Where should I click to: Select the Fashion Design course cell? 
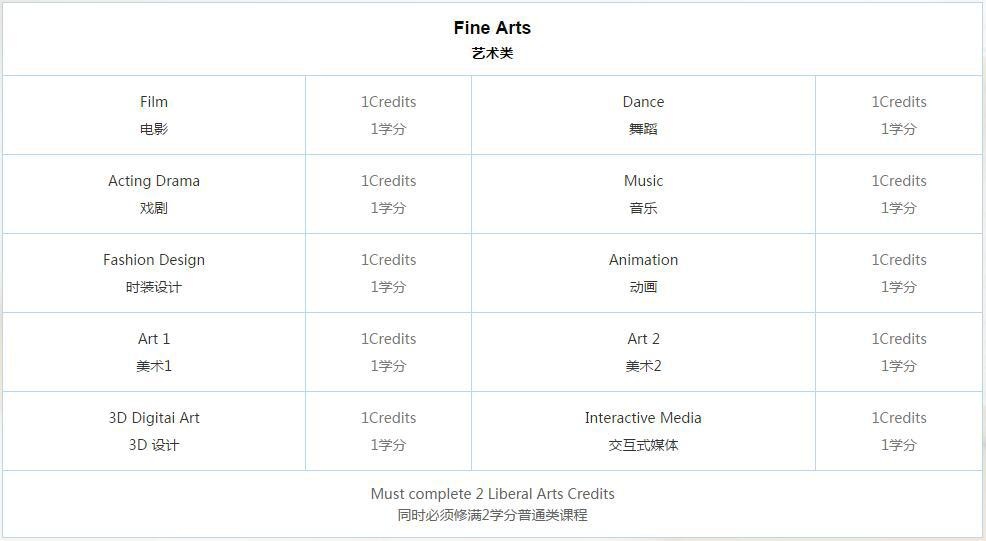click(x=154, y=273)
